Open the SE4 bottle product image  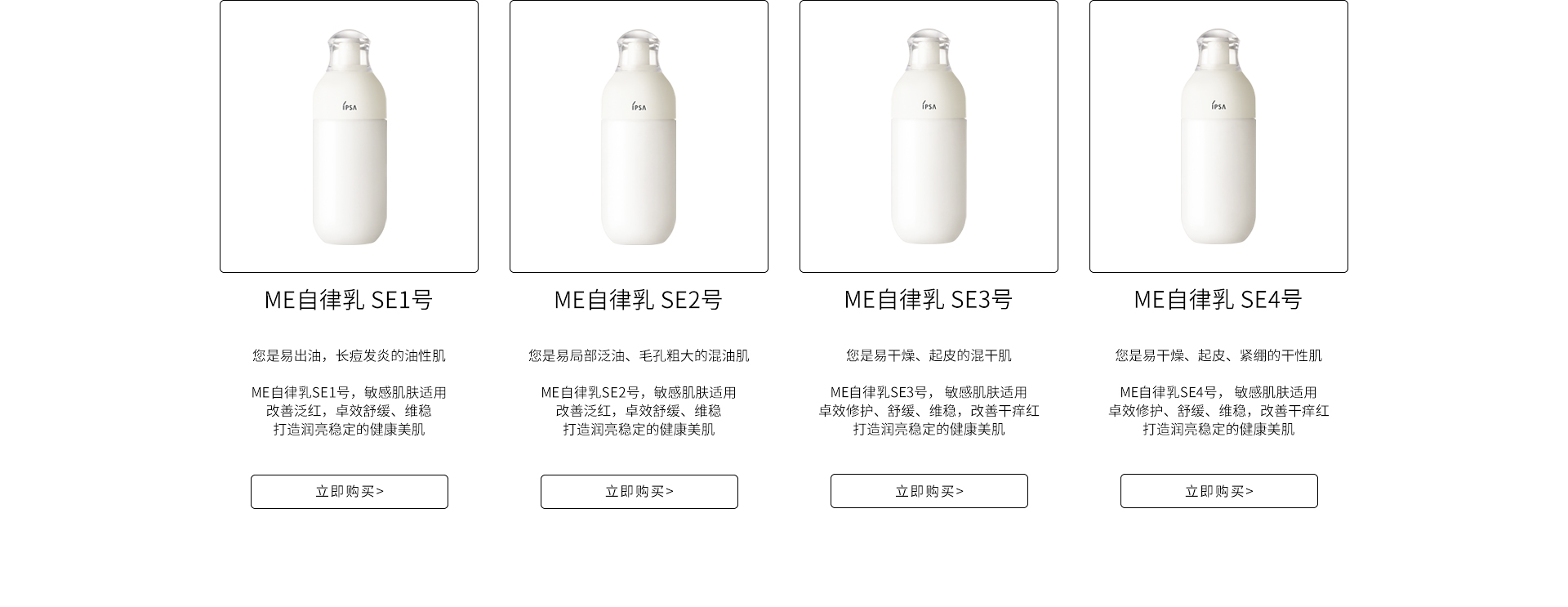tap(1218, 136)
